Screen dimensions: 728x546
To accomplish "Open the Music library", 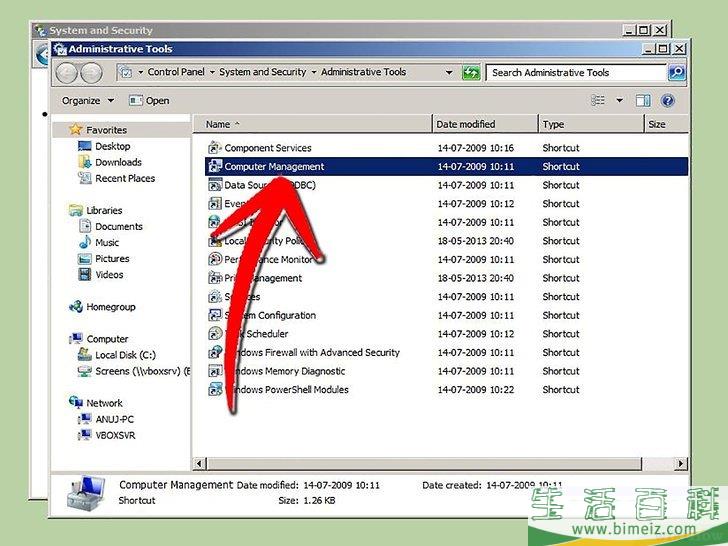I will pos(99,242).
